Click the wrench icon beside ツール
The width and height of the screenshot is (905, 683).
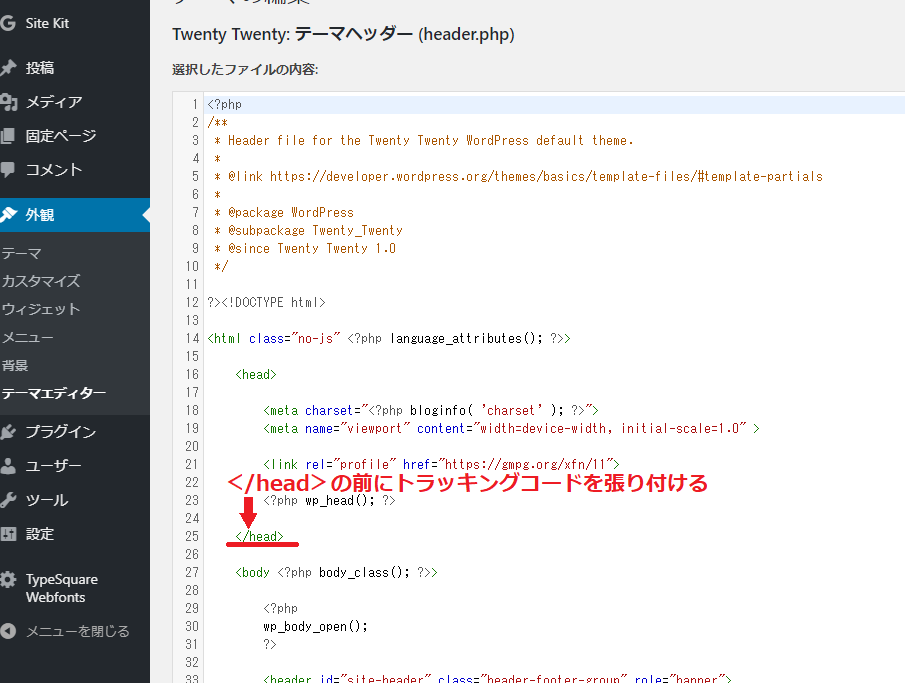pos(8,500)
